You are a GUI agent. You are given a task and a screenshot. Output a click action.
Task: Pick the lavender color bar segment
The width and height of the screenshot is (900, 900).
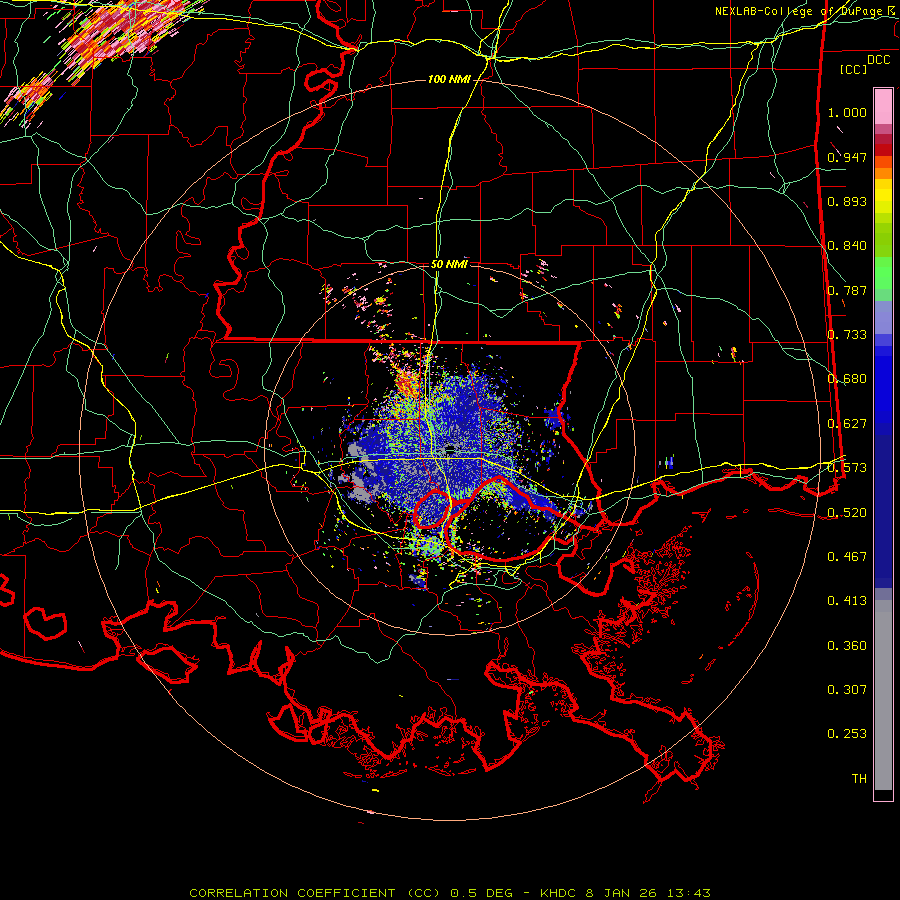click(883, 318)
